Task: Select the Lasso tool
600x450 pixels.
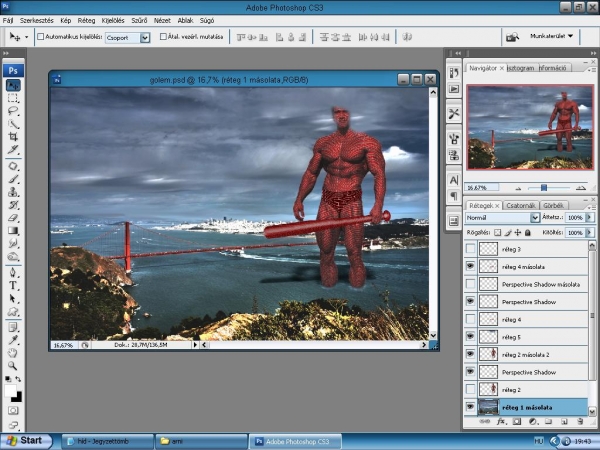Action: pos(13,111)
